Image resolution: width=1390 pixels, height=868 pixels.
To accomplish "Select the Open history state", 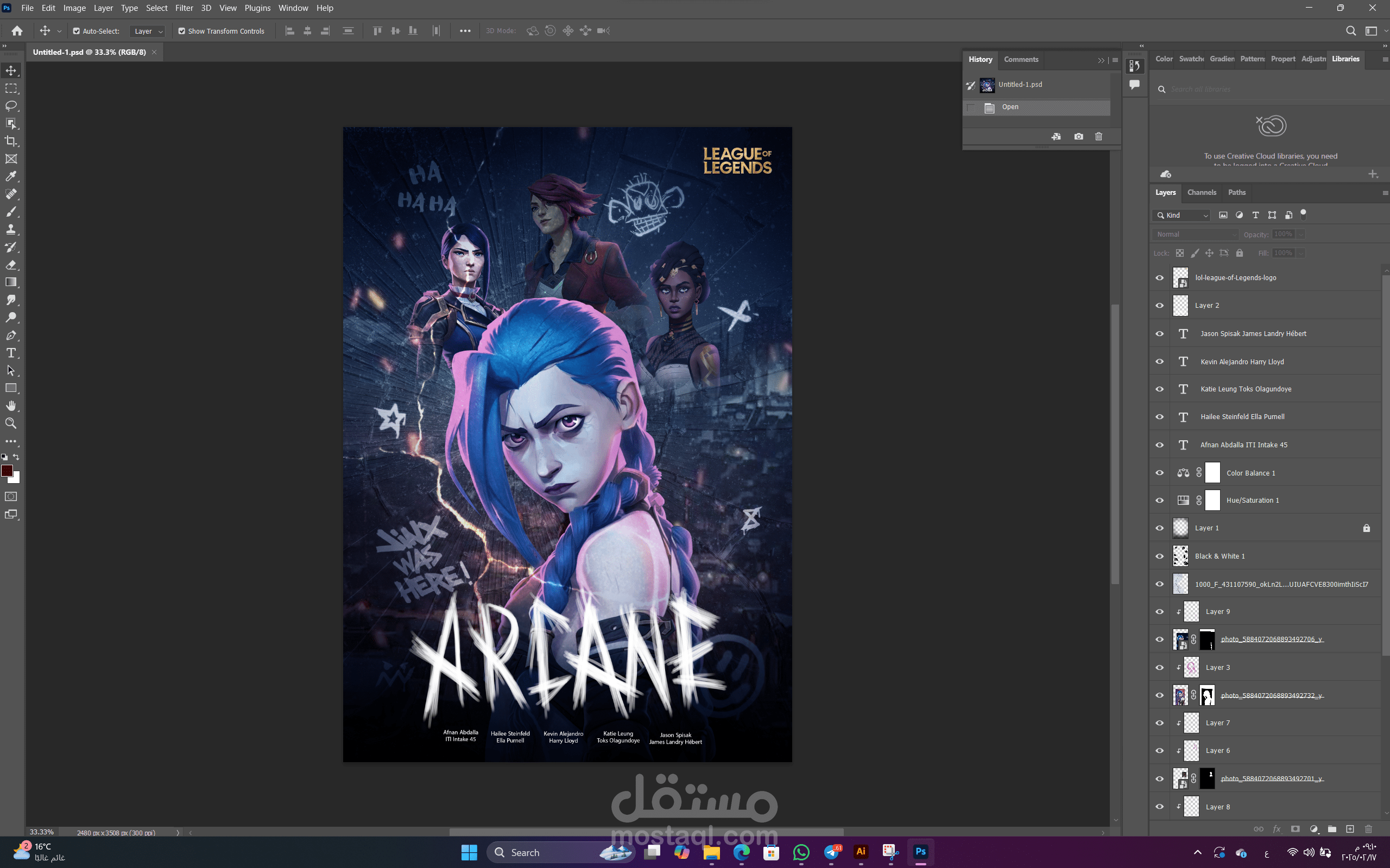I will click(x=1037, y=107).
